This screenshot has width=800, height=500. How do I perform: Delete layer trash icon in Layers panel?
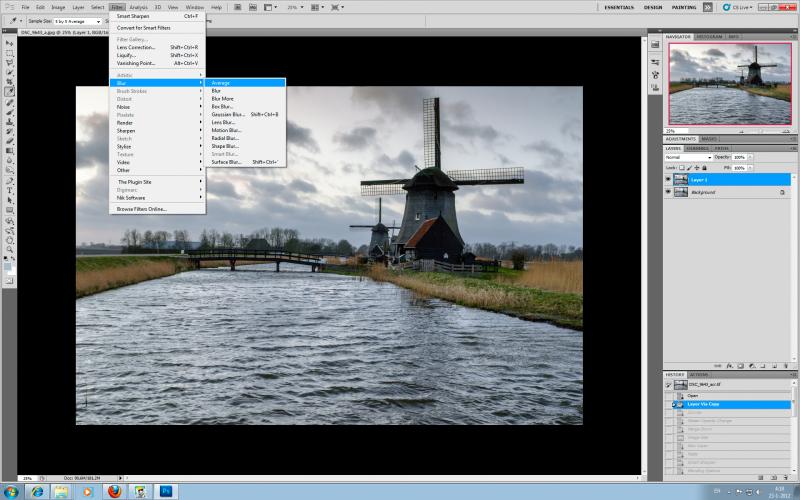pyautogui.click(x=786, y=366)
